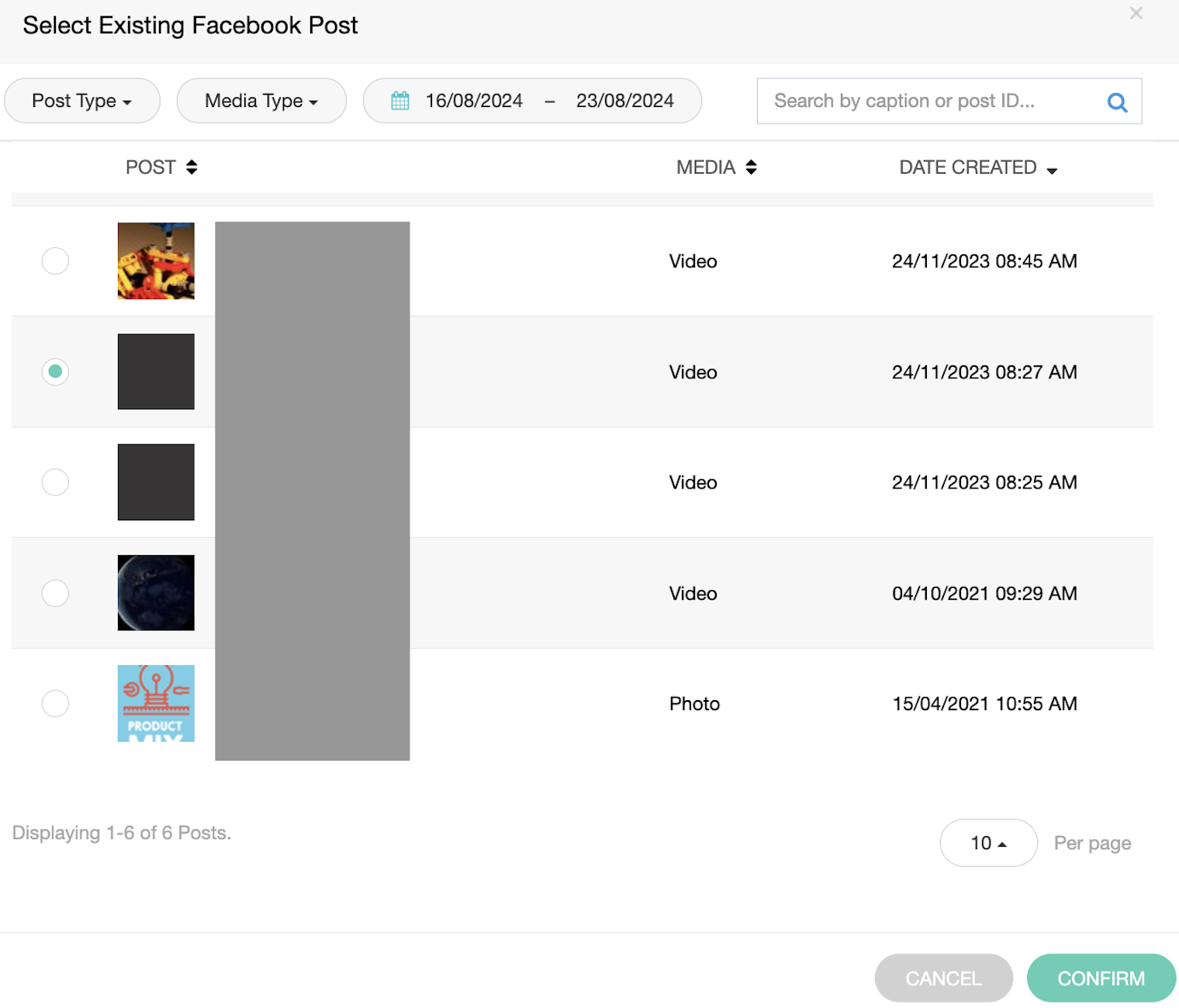Select the post created 04/10/2021 09:29 AM
Screen dimensions: 1179x1008
(55, 593)
